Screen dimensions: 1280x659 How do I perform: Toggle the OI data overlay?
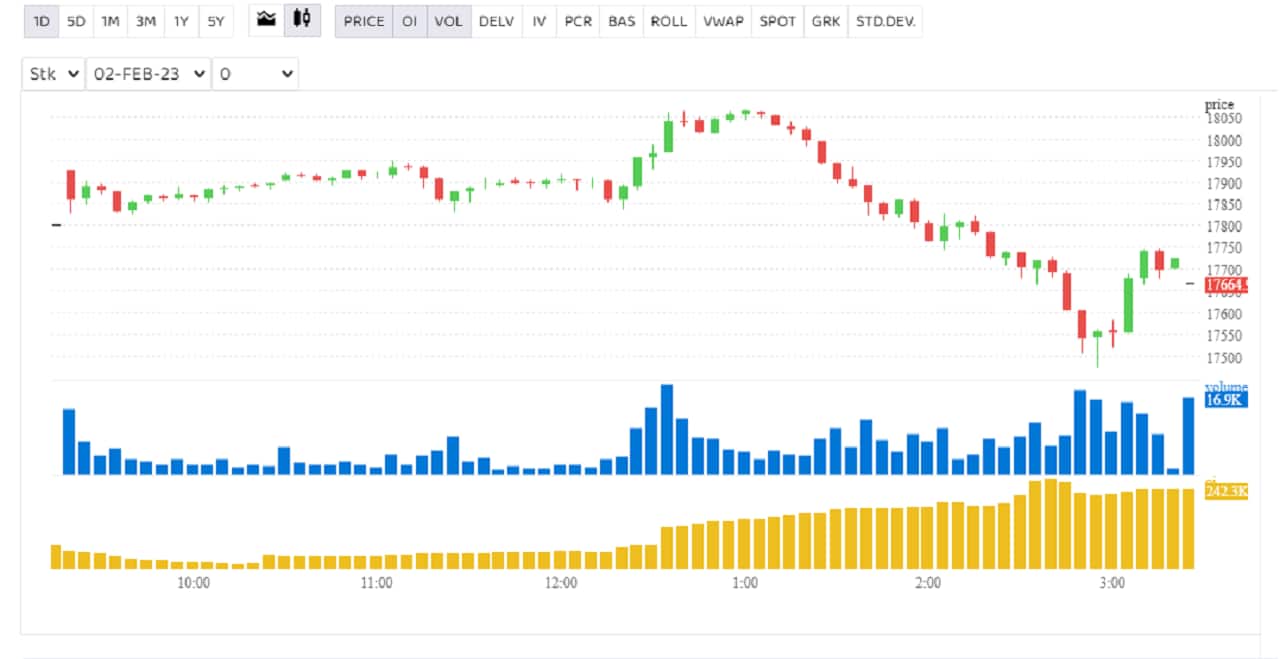click(411, 20)
